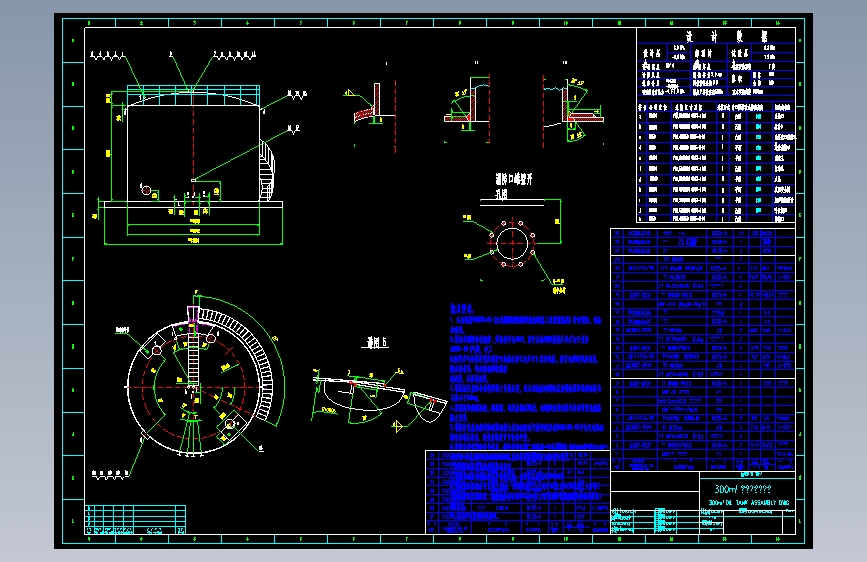Select the spiral staircase on the tank elevation
Screen dimensions: 867x562
click(x=267, y=170)
